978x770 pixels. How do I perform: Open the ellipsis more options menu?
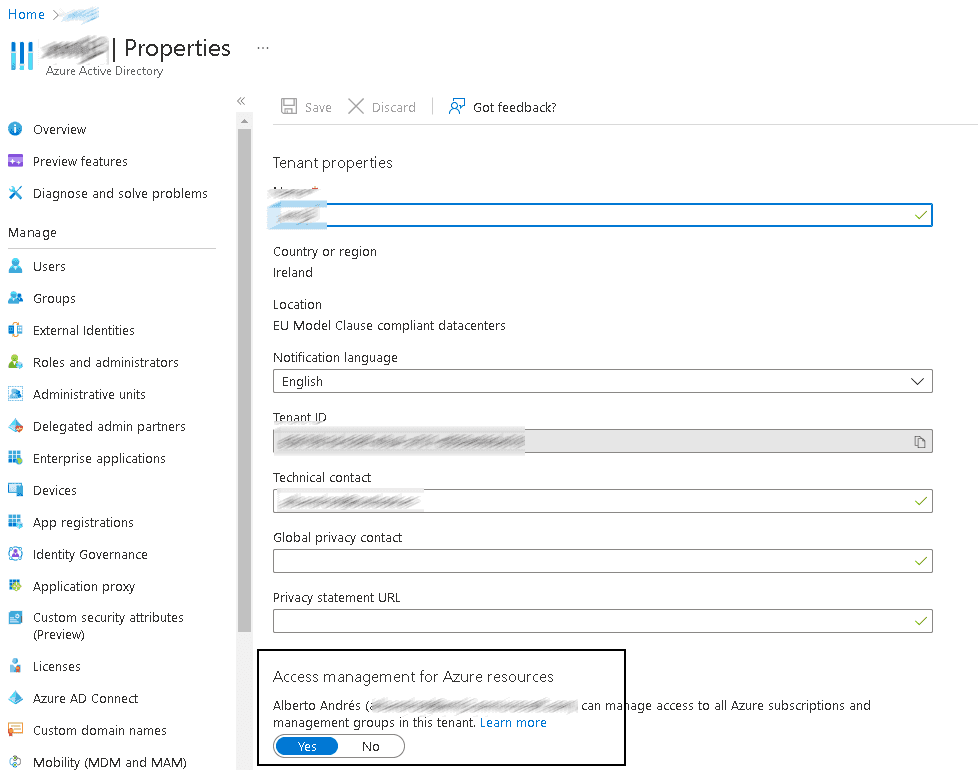pos(263,48)
